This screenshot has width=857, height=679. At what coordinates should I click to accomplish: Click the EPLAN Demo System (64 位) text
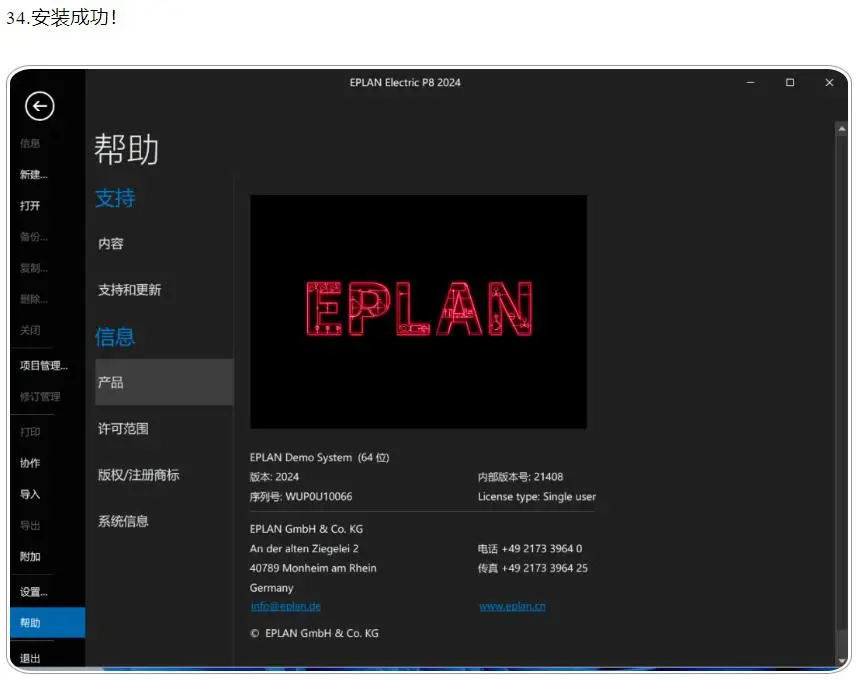pyautogui.click(x=319, y=458)
